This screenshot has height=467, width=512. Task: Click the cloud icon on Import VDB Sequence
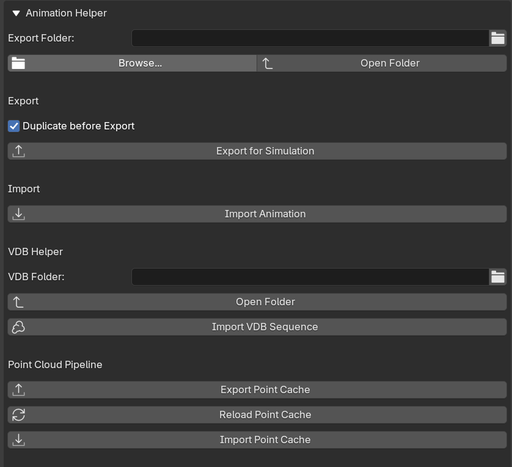[x=19, y=327]
